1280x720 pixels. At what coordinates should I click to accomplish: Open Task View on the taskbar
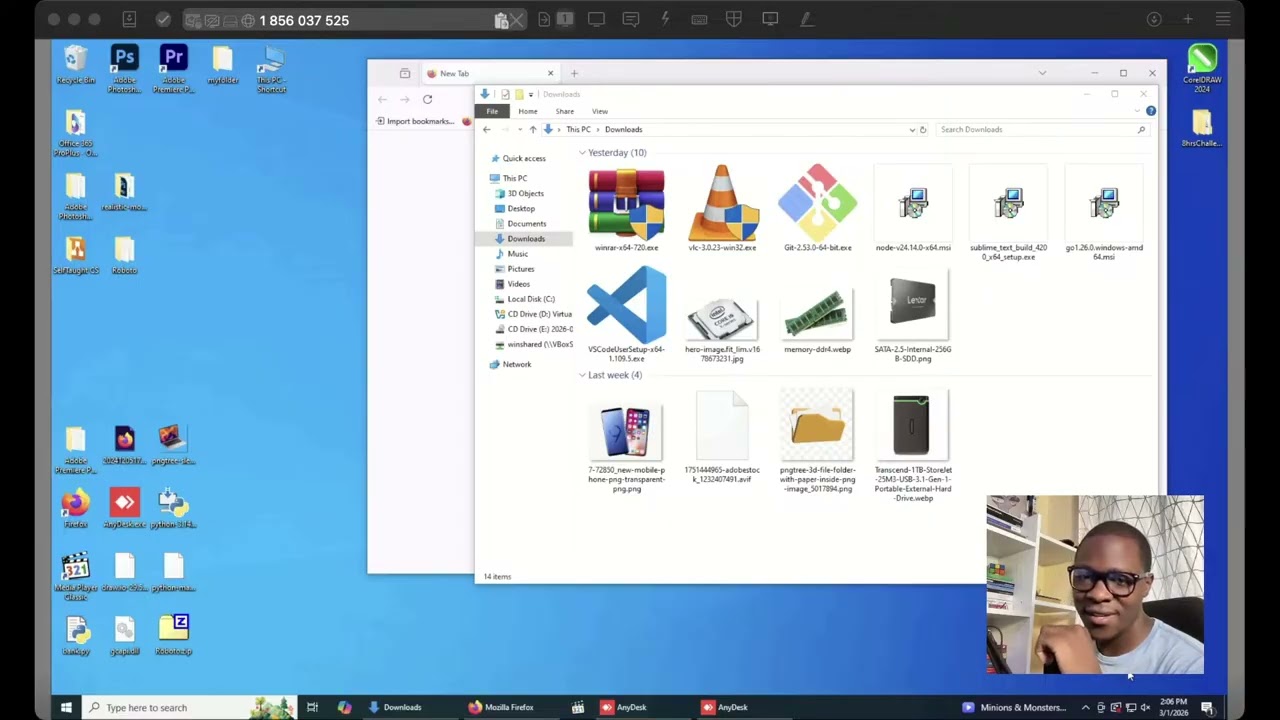tap(312, 707)
